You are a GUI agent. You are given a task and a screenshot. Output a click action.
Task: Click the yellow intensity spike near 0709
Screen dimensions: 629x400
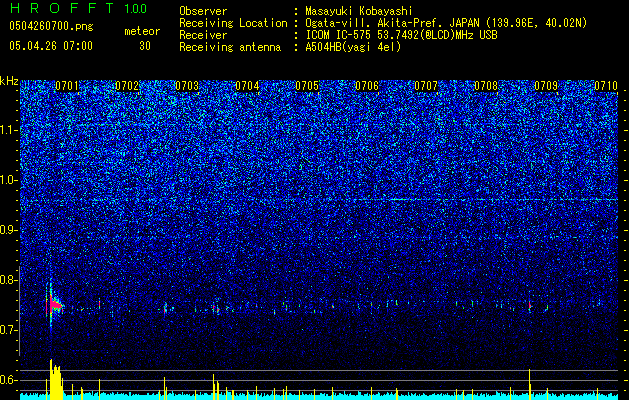[530, 384]
